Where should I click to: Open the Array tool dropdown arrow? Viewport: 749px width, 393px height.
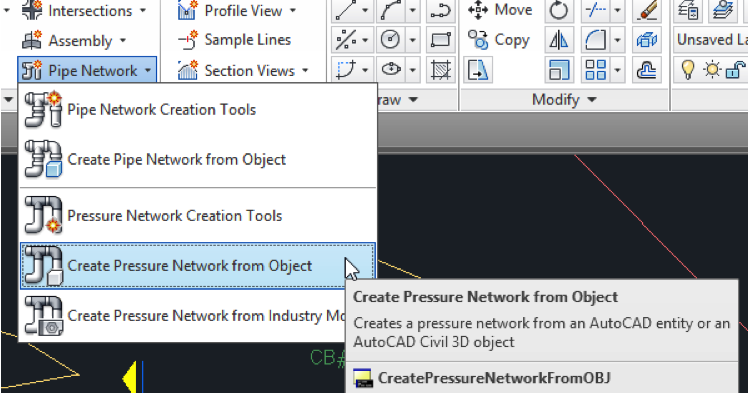[x=617, y=70]
